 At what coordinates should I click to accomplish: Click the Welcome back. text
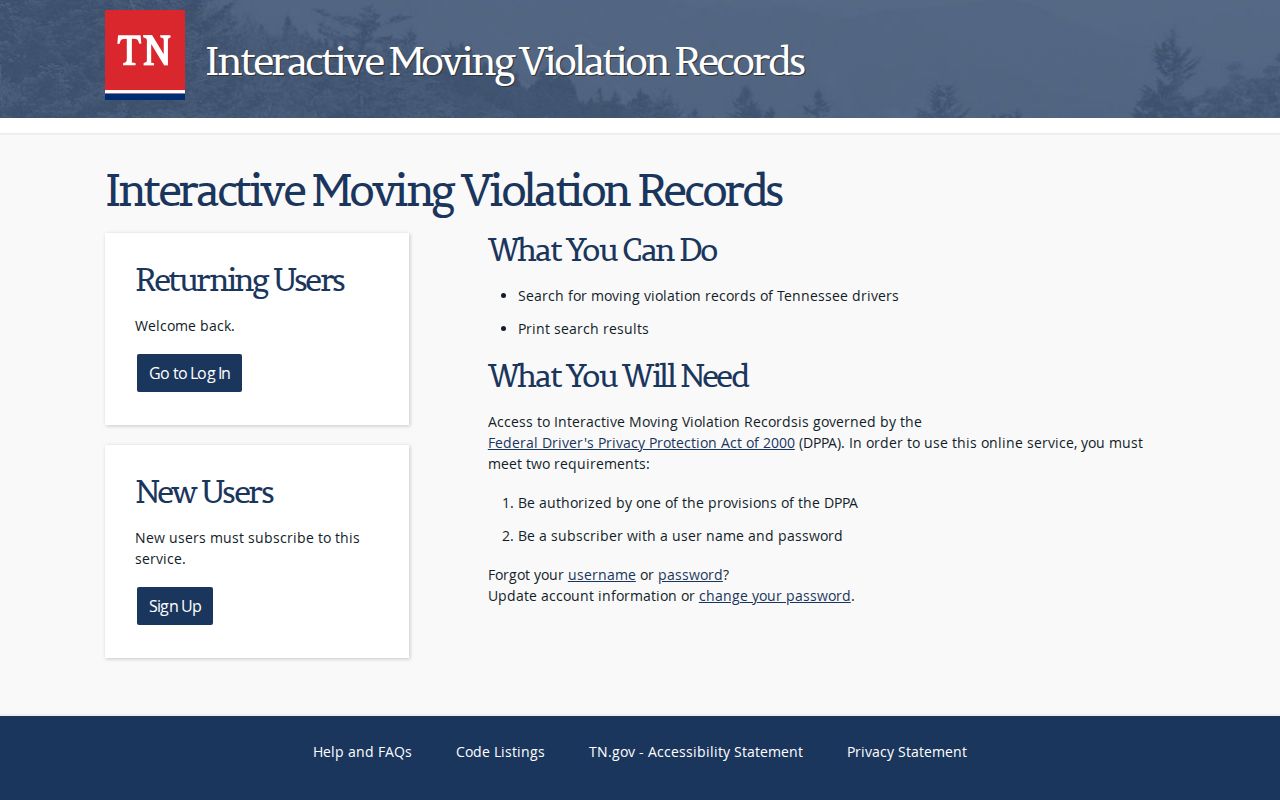pos(185,326)
